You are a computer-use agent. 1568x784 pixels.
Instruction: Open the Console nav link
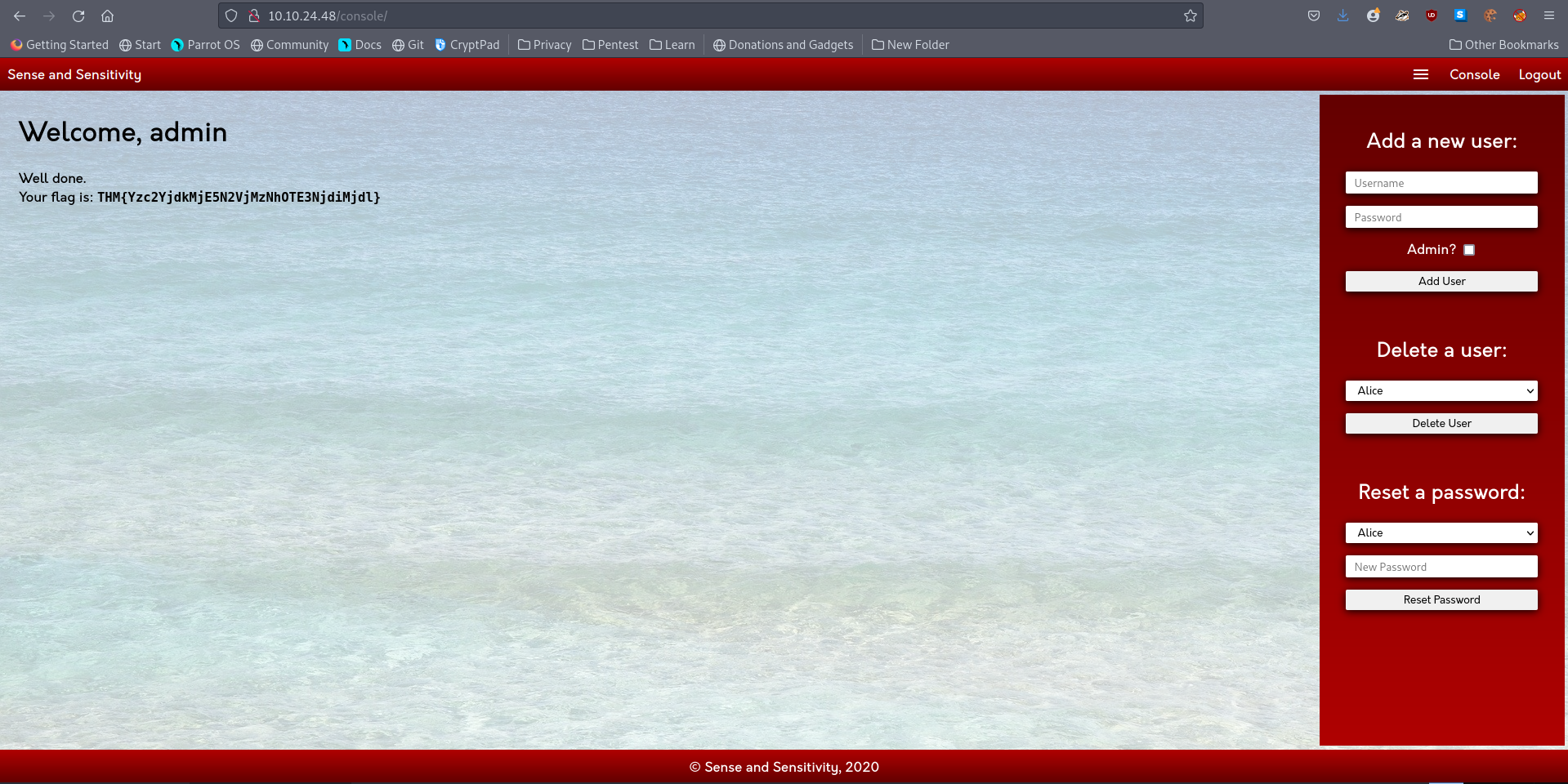coord(1474,74)
